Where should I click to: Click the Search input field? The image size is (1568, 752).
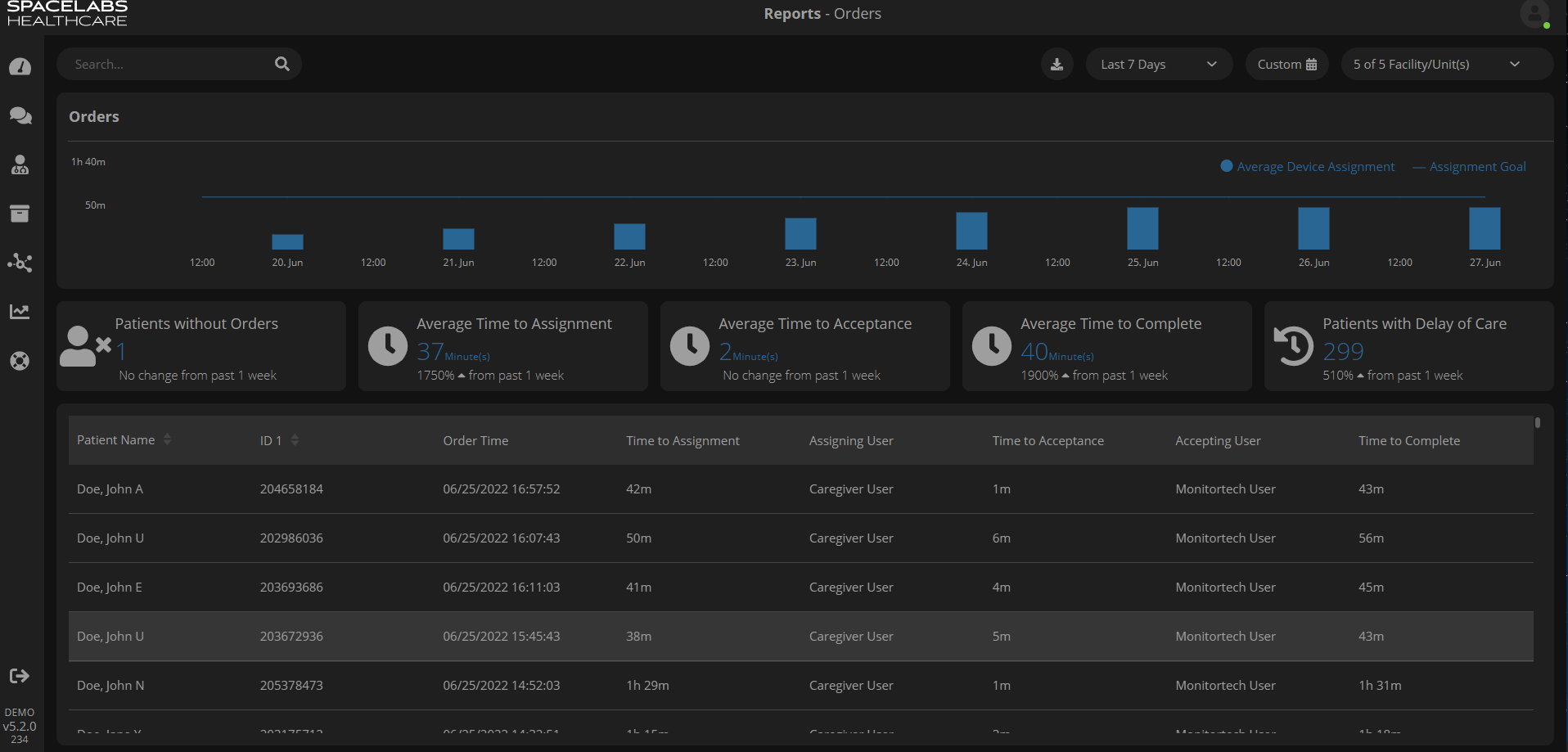(168, 65)
